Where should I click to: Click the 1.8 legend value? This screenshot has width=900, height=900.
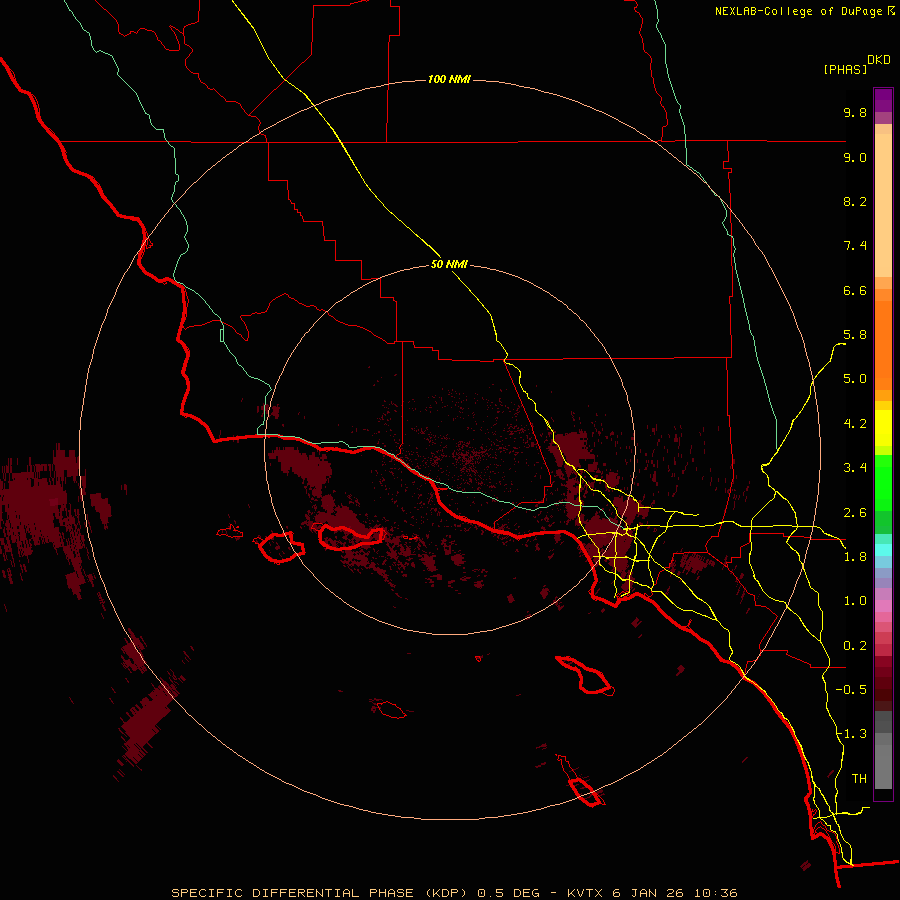click(x=855, y=557)
